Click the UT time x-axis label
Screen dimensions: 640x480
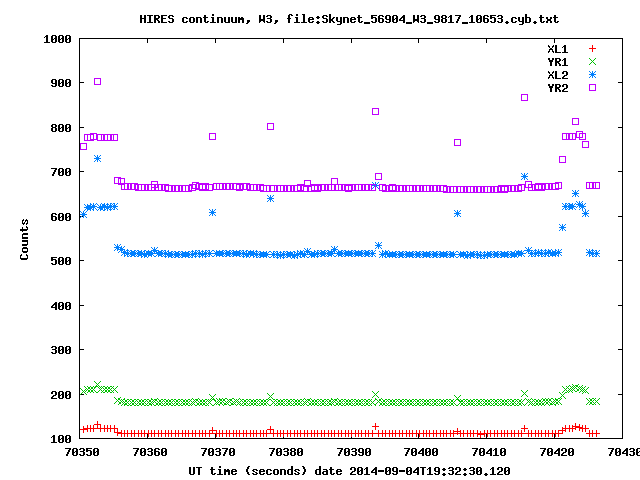point(349,471)
